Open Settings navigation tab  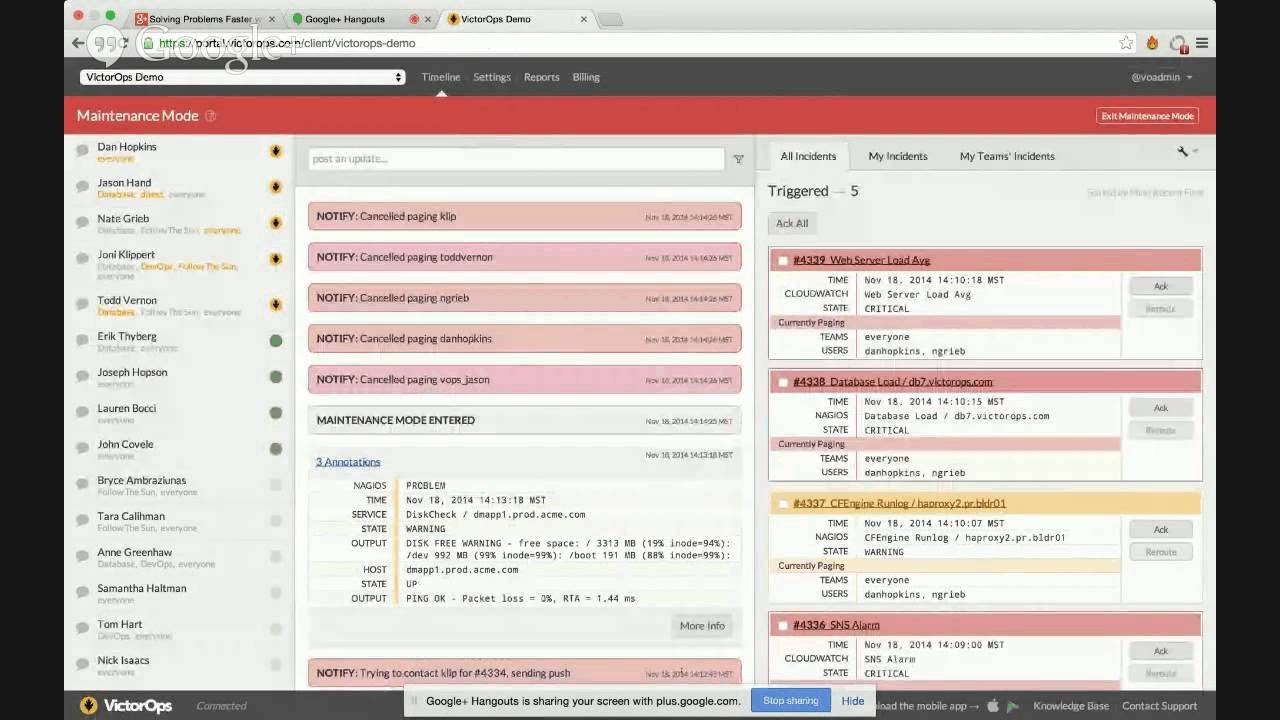pos(492,77)
